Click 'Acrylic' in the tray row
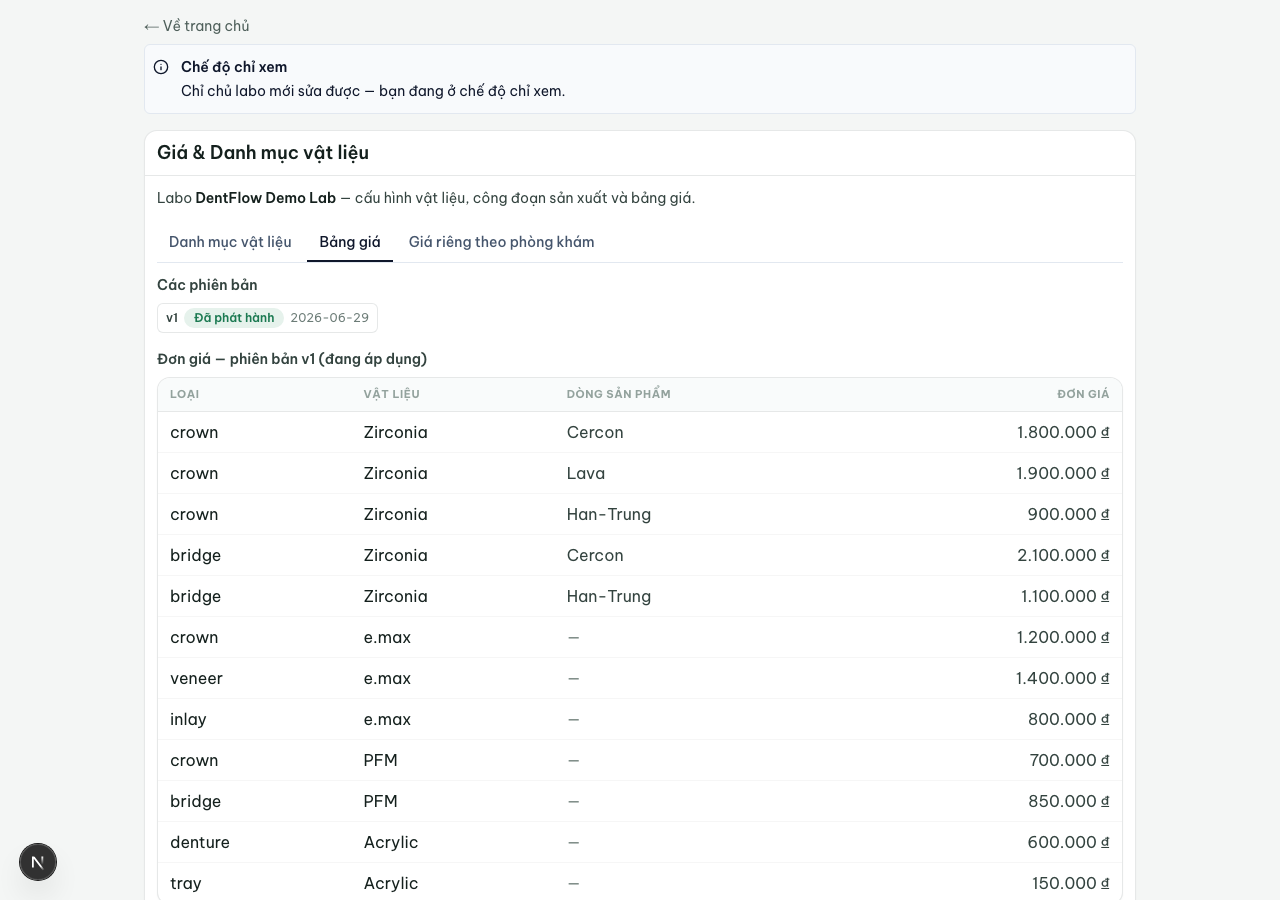Screen dimensions: 1280x900 pyautogui.click(x=391, y=883)
